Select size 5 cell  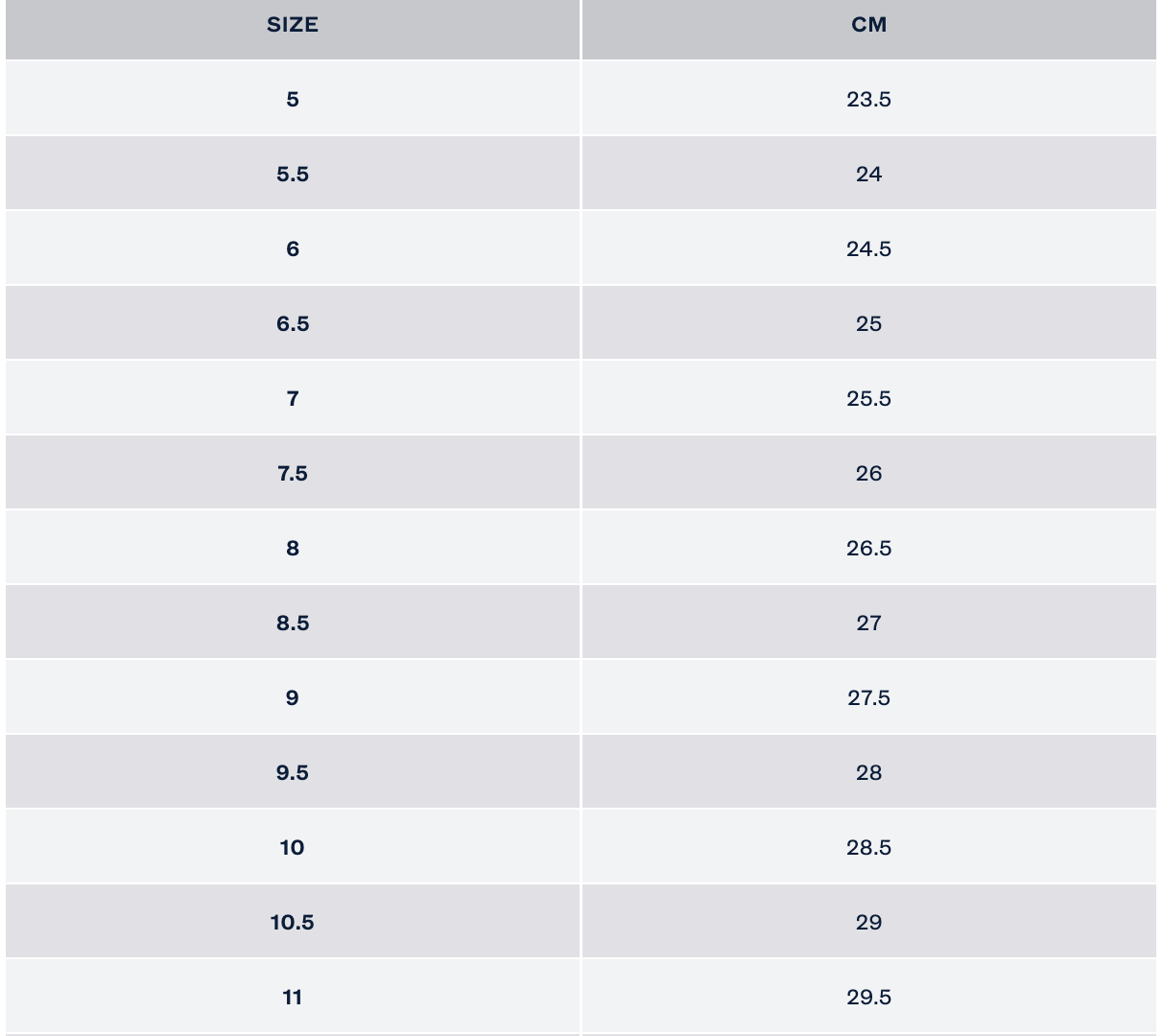point(293,99)
